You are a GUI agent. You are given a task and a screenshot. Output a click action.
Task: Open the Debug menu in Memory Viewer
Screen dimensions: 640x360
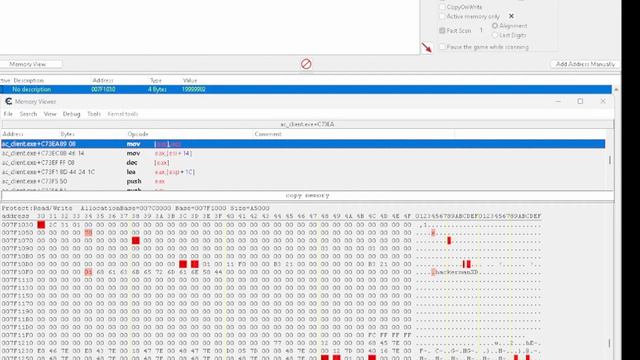tap(71, 114)
